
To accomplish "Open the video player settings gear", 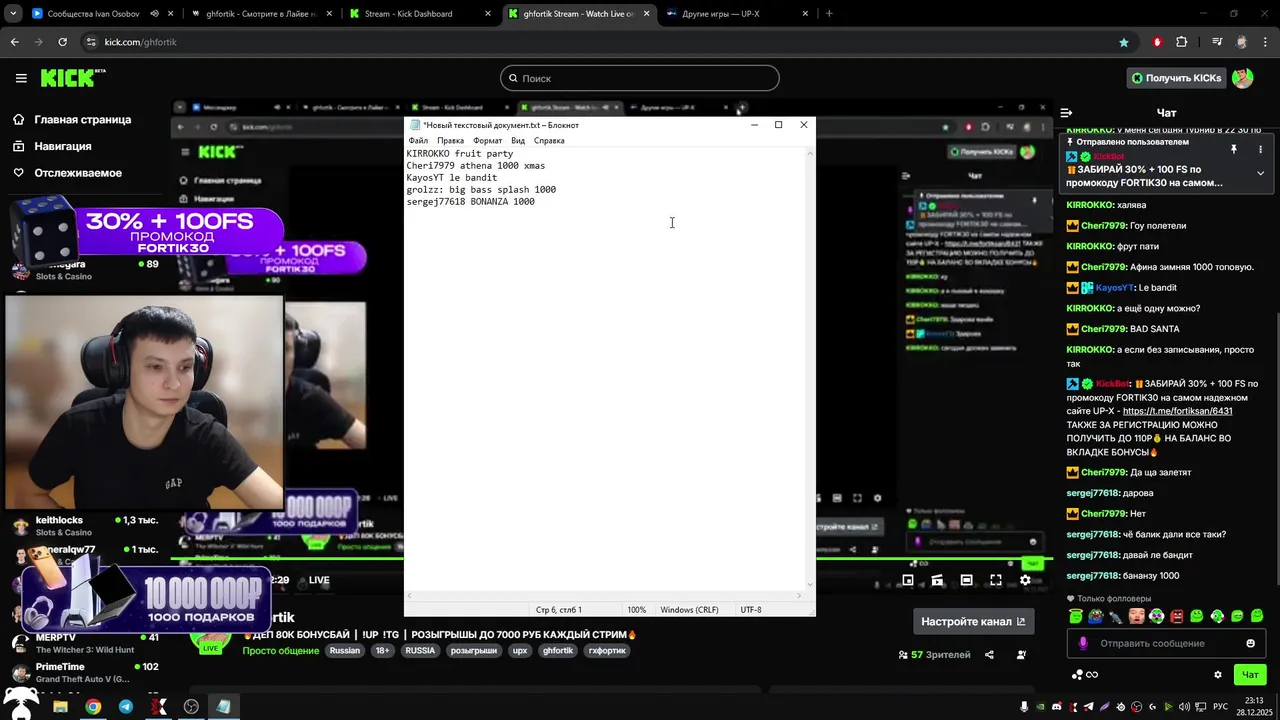I will [1025, 580].
